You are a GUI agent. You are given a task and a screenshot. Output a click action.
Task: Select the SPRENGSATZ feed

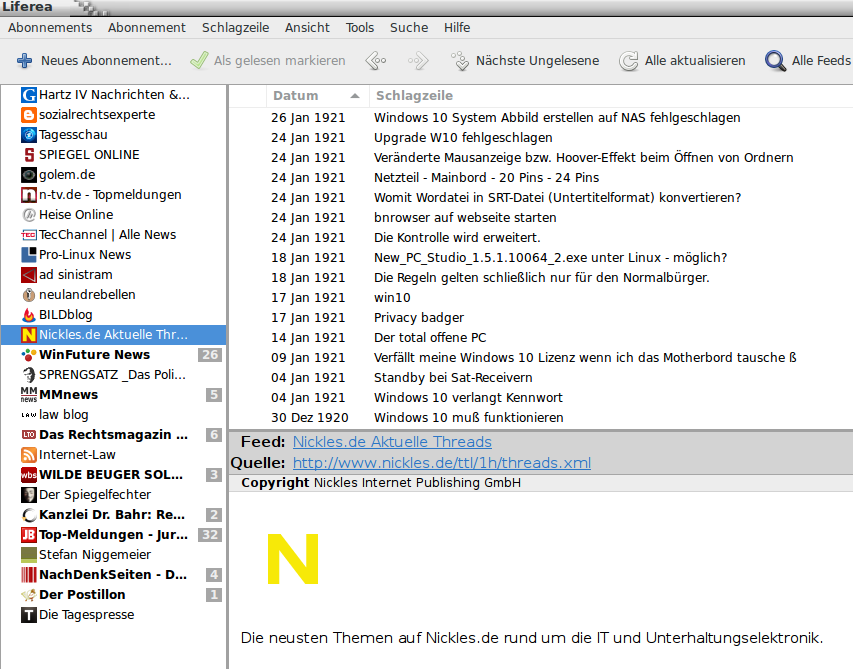[x=113, y=375]
